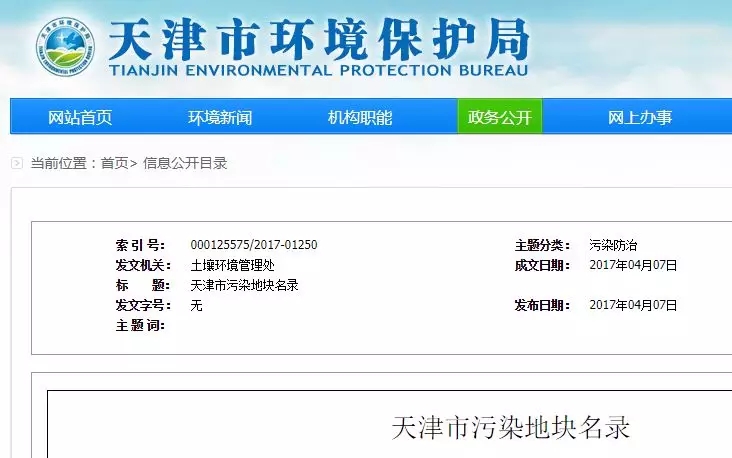
Task: Select the 机构职能 navigation item
Action: pos(360,117)
